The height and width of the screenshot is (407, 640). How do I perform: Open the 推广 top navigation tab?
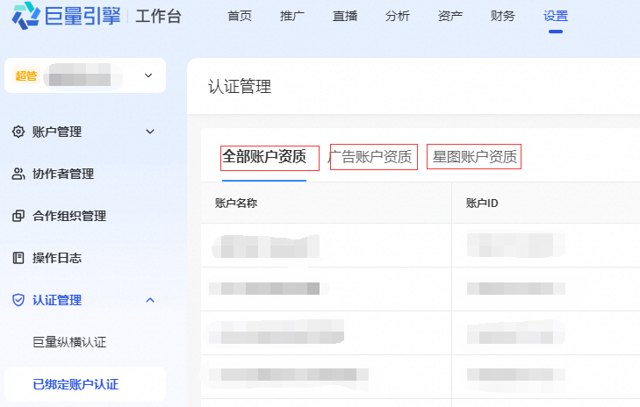tap(292, 16)
